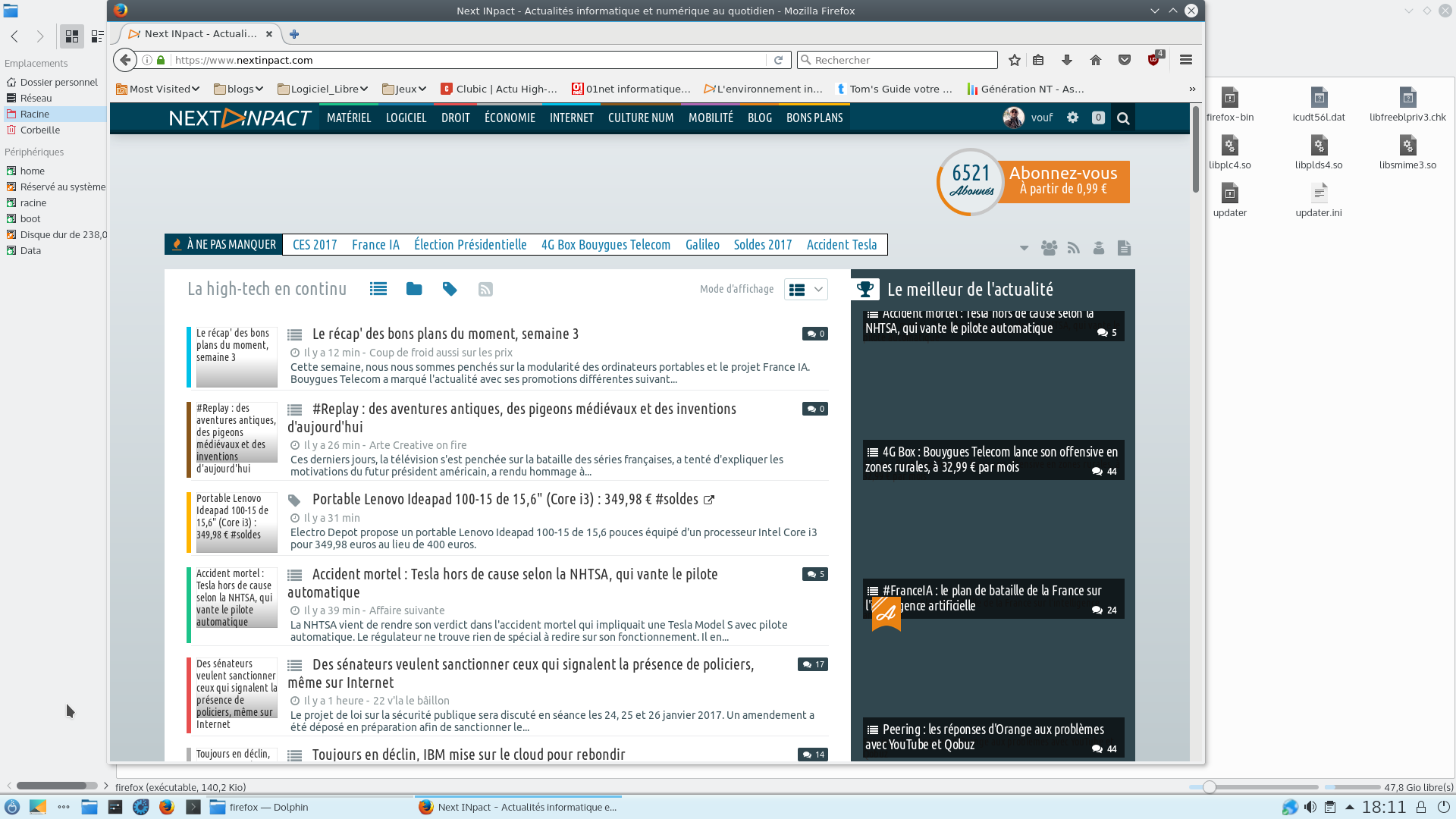Open Portable Lenovo Ideapad article

pyautogui.click(x=505, y=499)
